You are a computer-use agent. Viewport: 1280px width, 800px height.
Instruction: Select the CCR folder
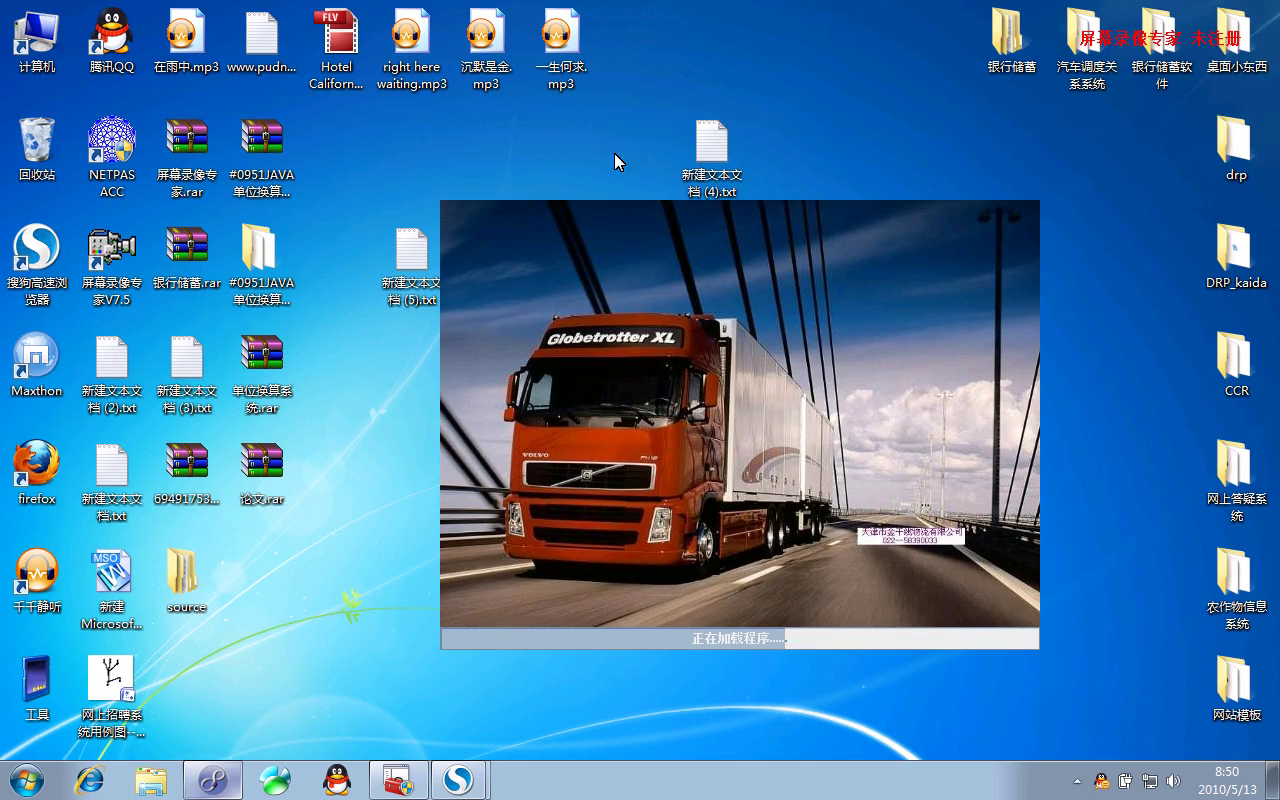point(1237,364)
